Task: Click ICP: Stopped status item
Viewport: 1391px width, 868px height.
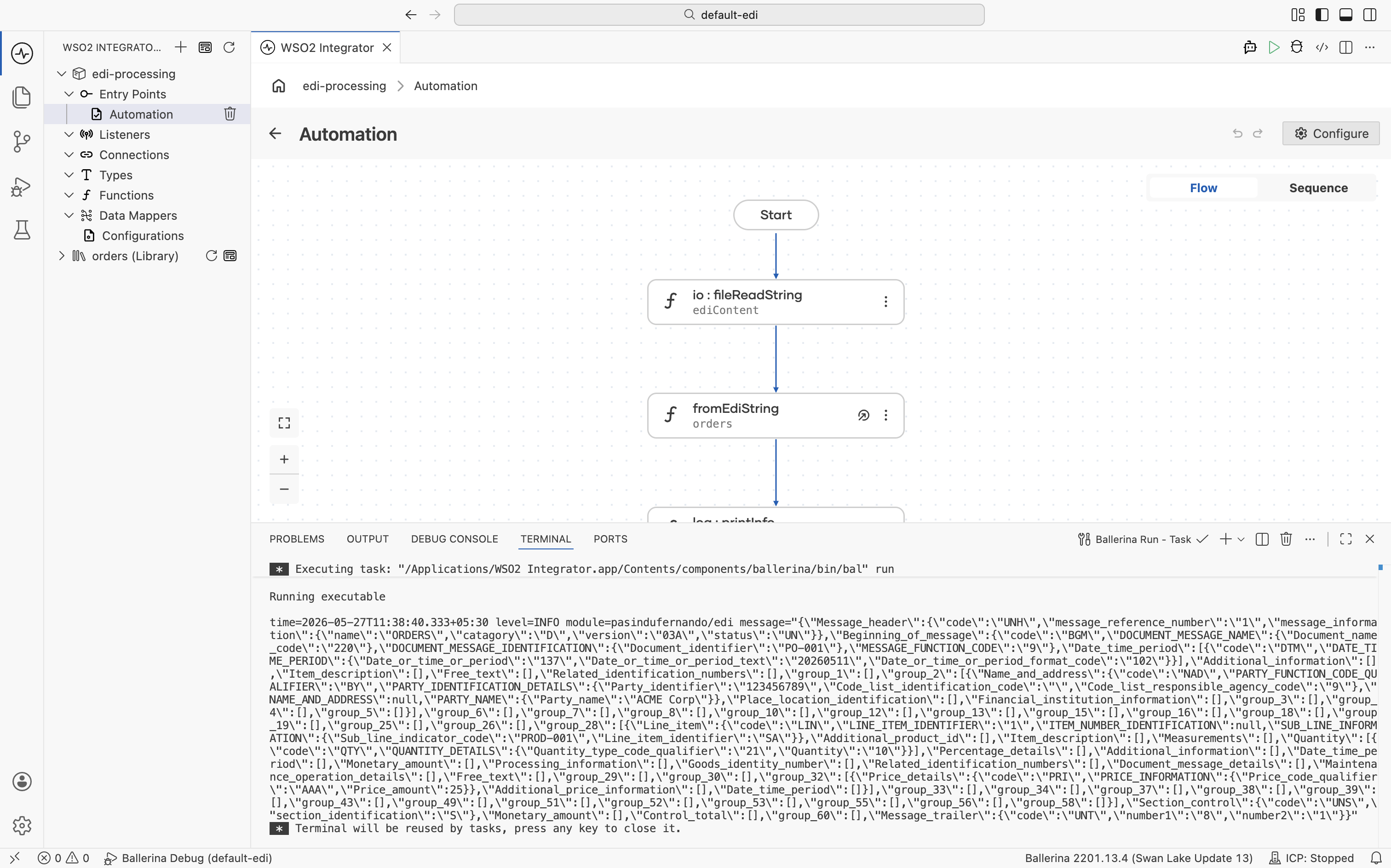Action: tap(1311, 858)
